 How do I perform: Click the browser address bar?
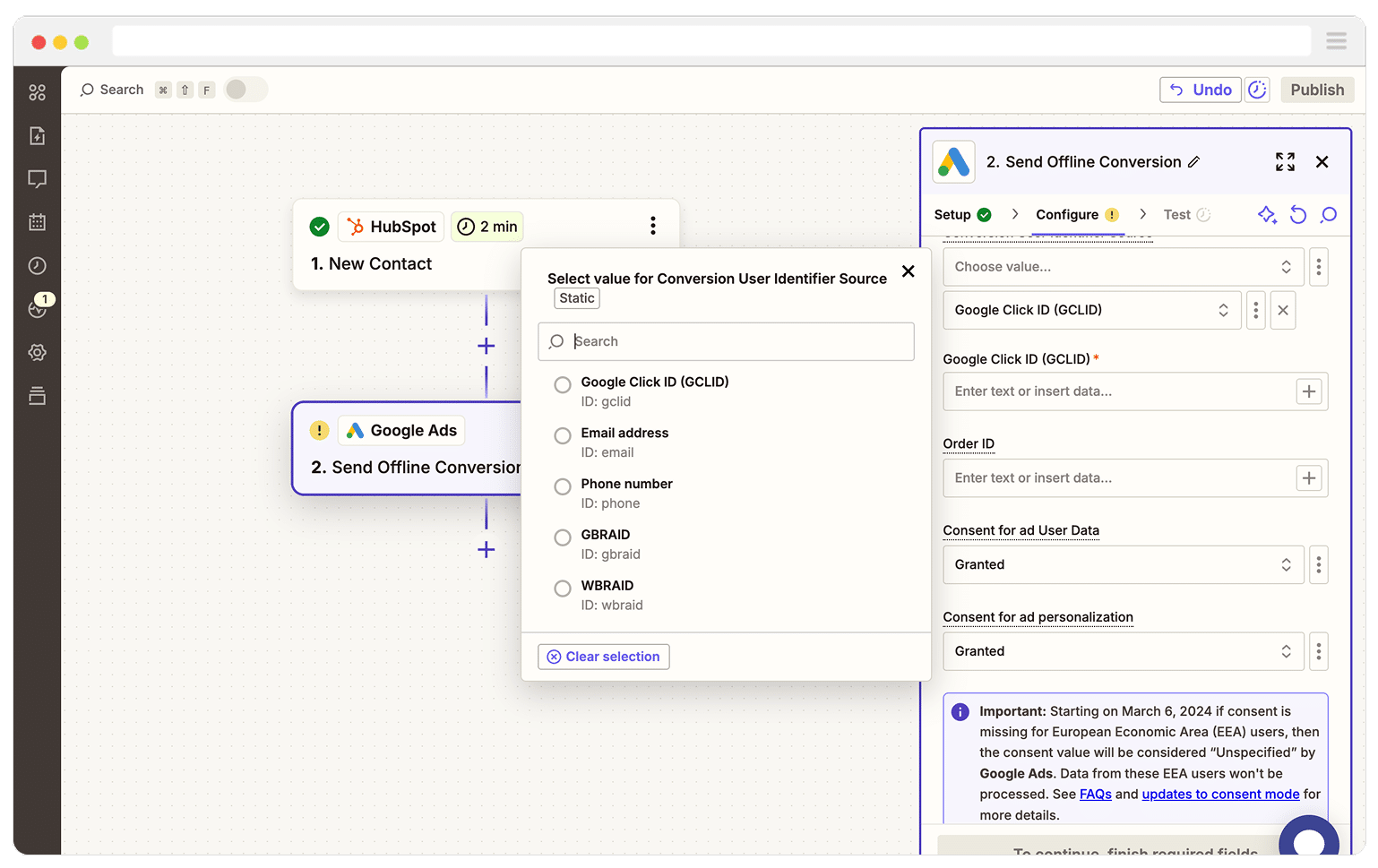point(711,40)
